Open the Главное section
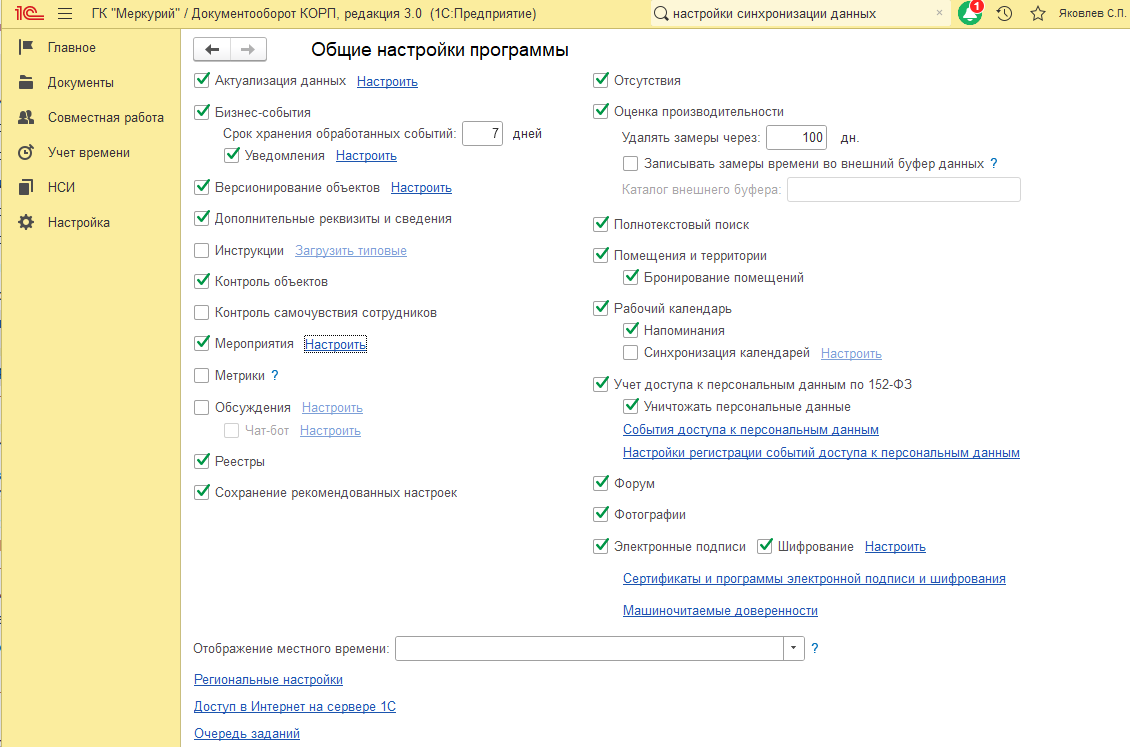1130x747 pixels. click(x=71, y=48)
